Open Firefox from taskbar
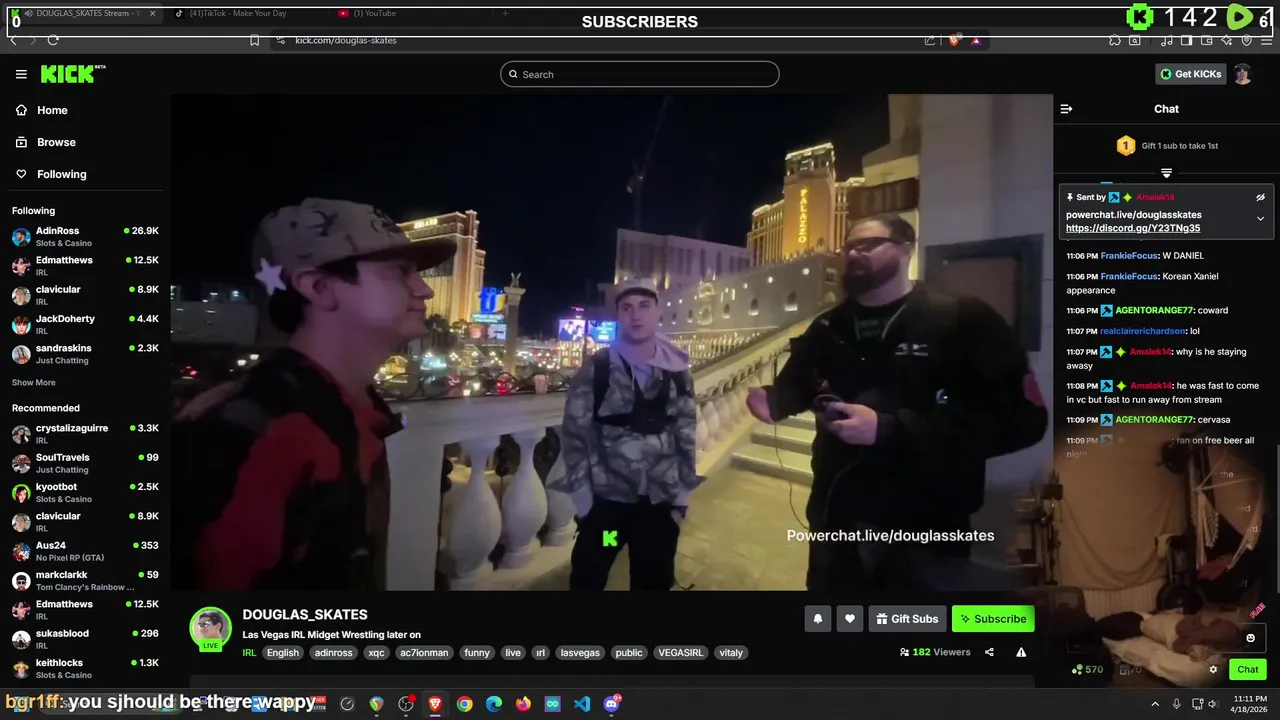 click(x=523, y=704)
